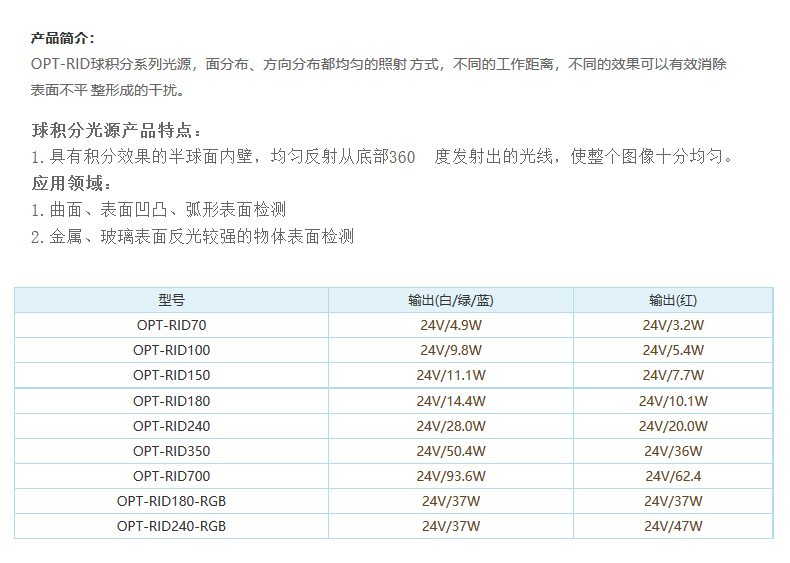Click the OPT-RID180 model cell without RGB
Screen dimensions: 790x563
point(171,401)
